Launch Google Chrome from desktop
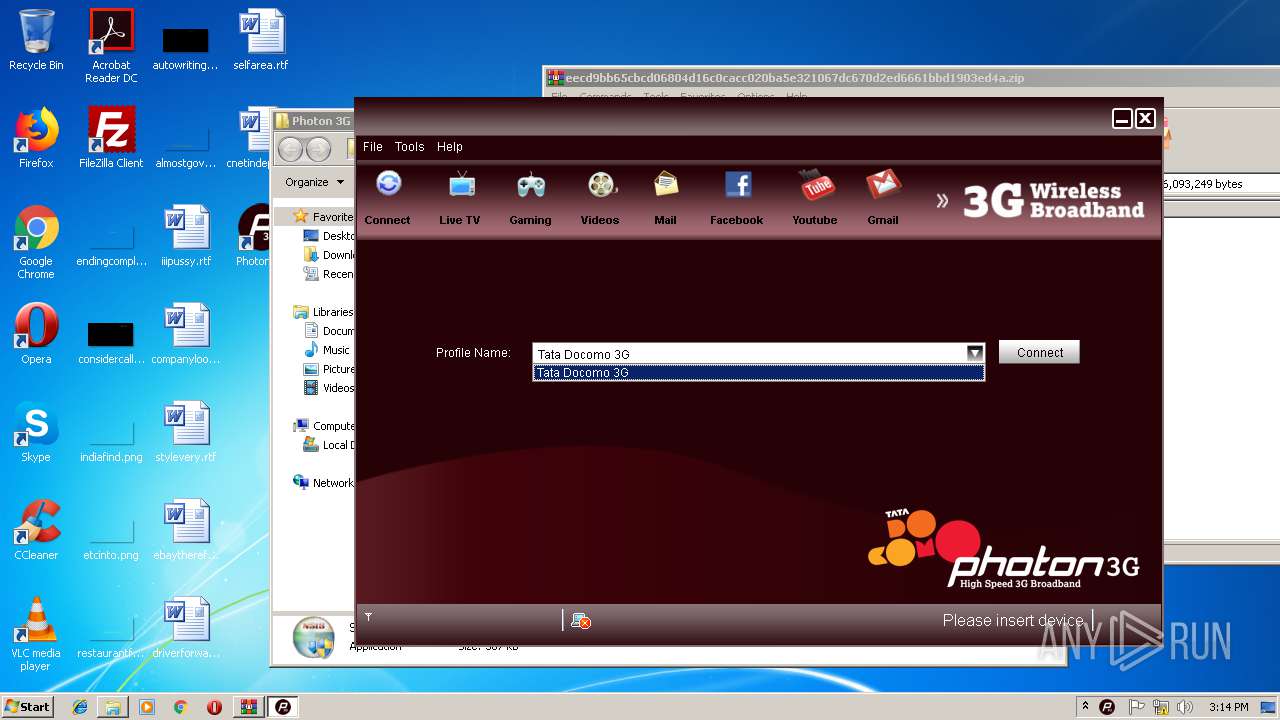This screenshot has height=720, width=1280. pyautogui.click(x=36, y=242)
